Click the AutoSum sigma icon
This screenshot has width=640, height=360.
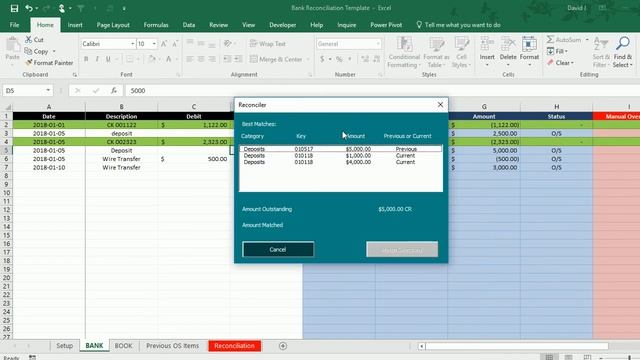[550, 40]
